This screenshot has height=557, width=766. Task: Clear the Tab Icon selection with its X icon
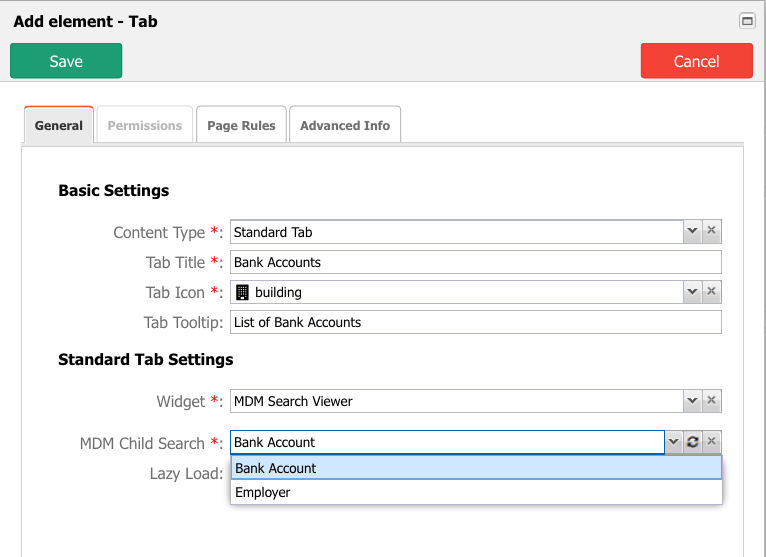pos(711,292)
